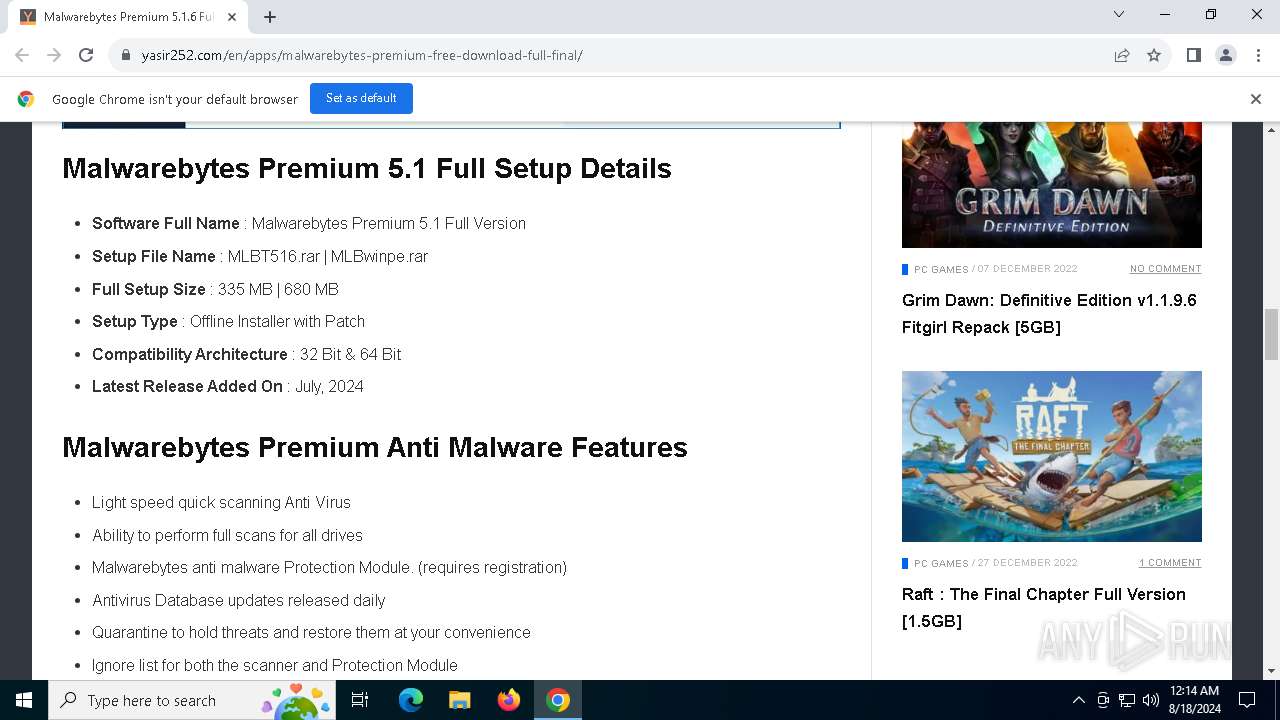Select the Full Setup Size line
The image size is (1280, 720).
coord(215,289)
